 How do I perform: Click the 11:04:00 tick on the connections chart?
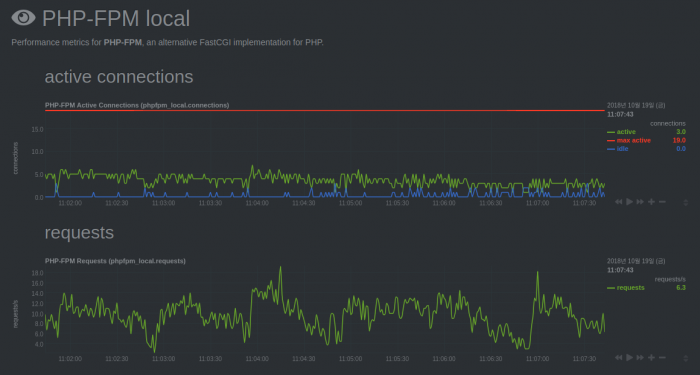coord(257,203)
